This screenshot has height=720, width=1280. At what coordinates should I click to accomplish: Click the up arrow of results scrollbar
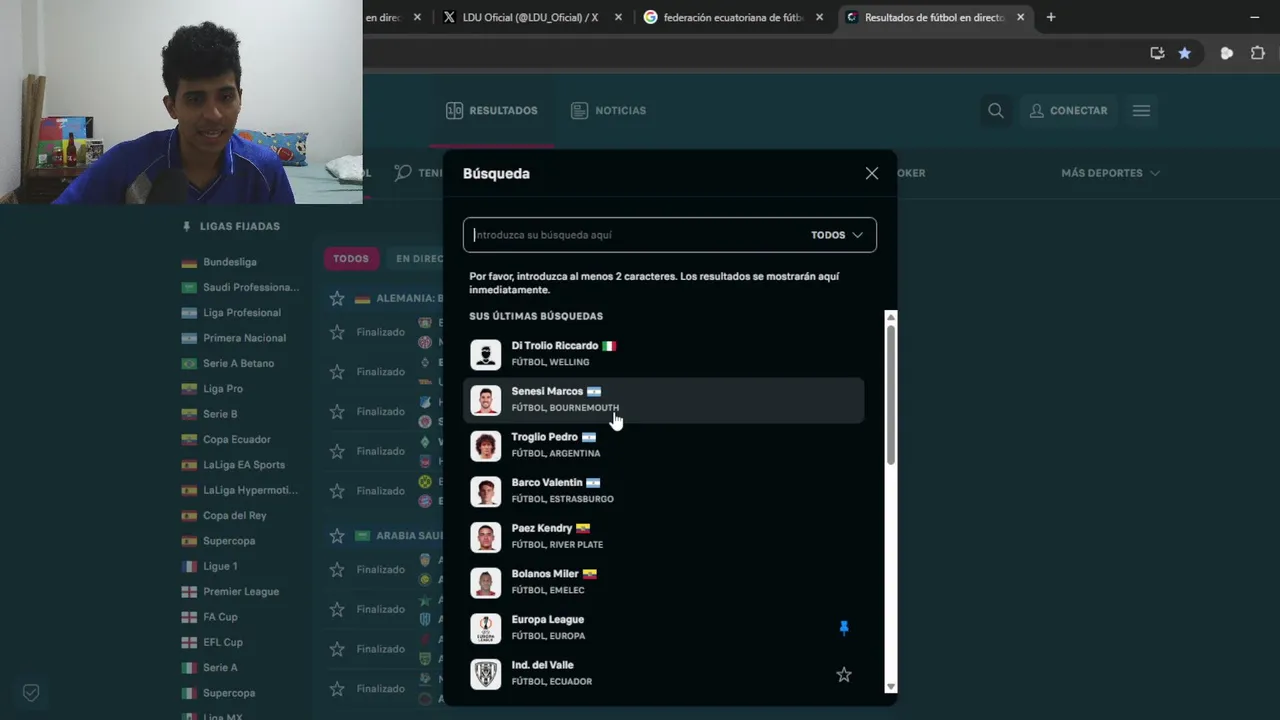click(x=891, y=317)
